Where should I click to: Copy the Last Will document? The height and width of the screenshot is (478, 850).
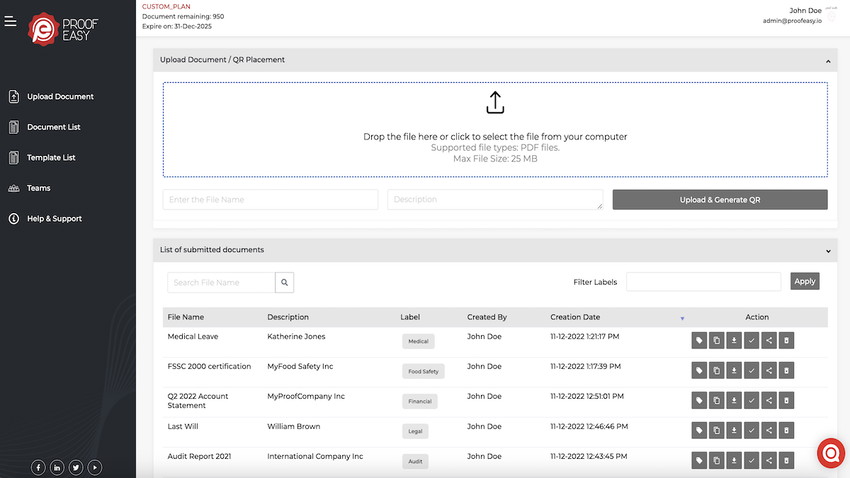coord(717,430)
